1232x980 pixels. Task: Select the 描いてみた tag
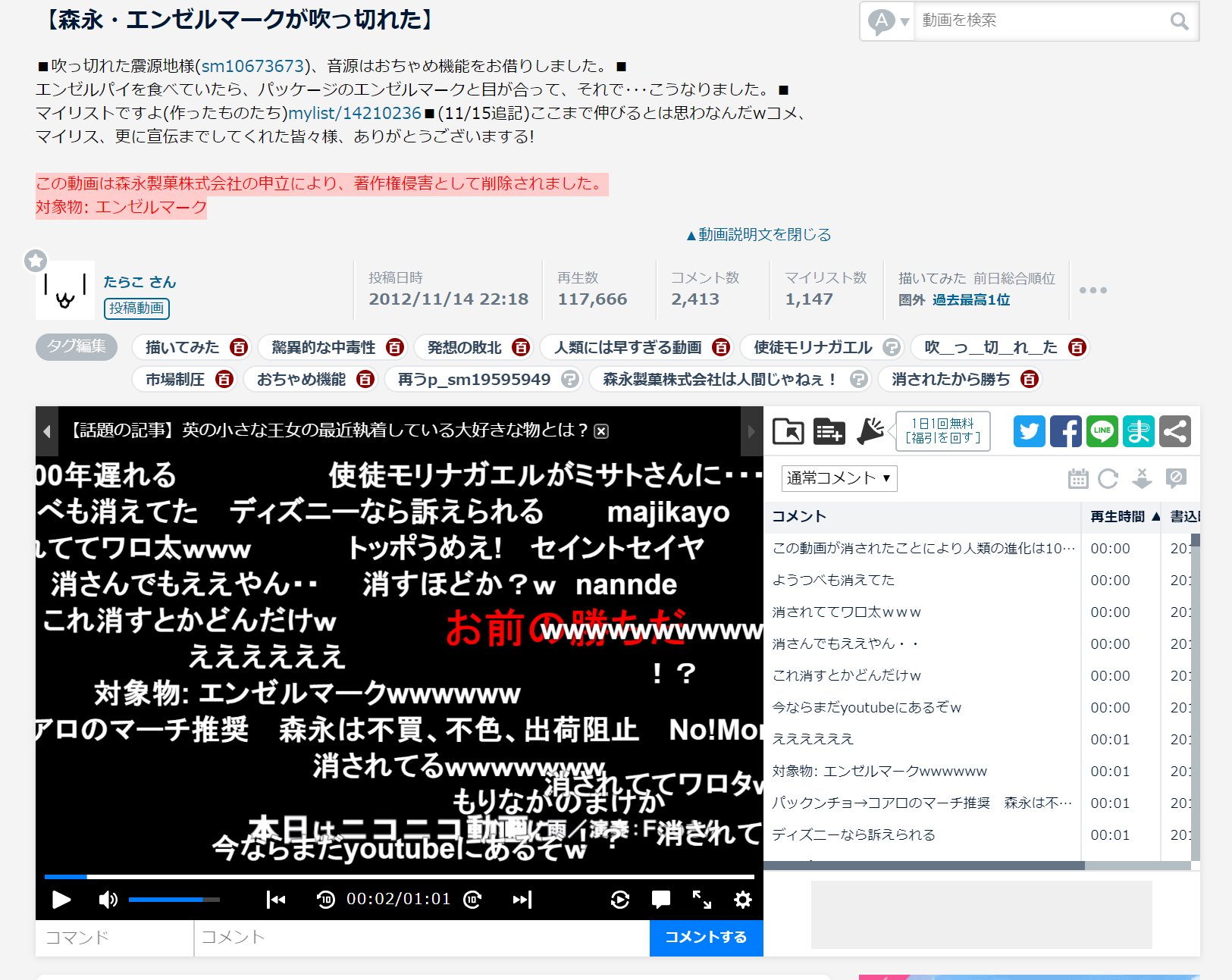(x=182, y=347)
